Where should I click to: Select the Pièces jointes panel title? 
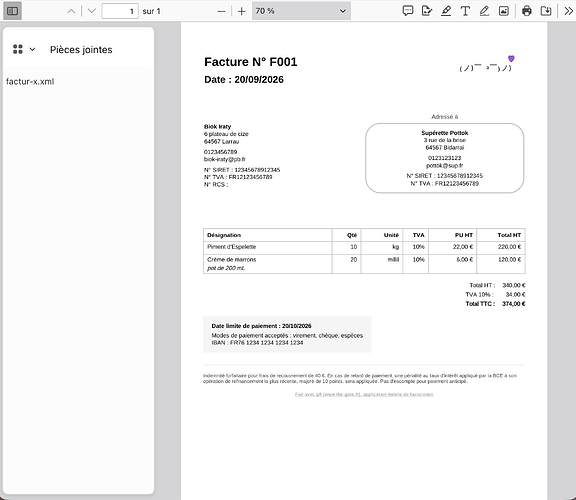pos(81,50)
